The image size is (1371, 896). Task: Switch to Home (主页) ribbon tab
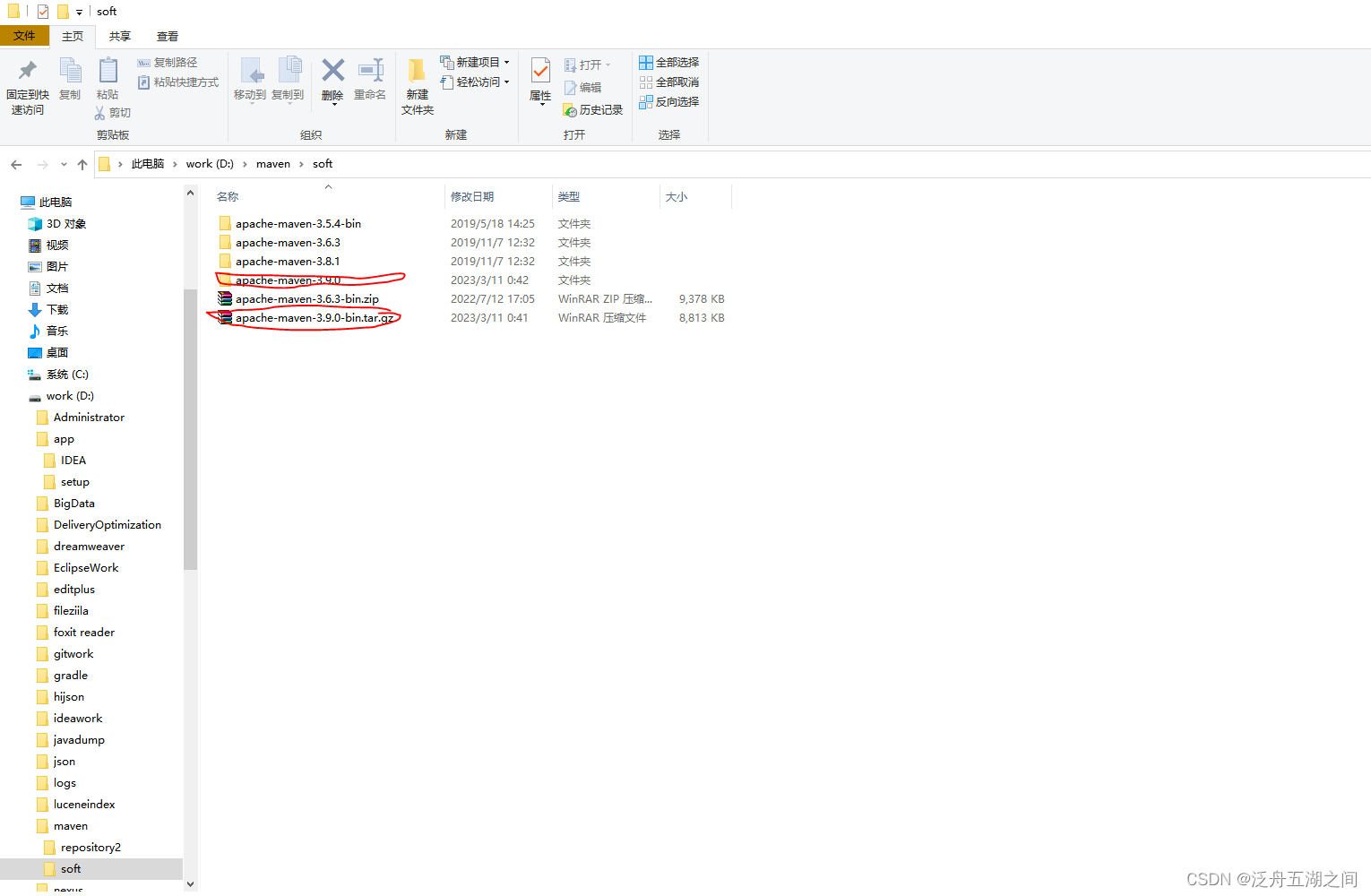pyautogui.click(x=73, y=37)
